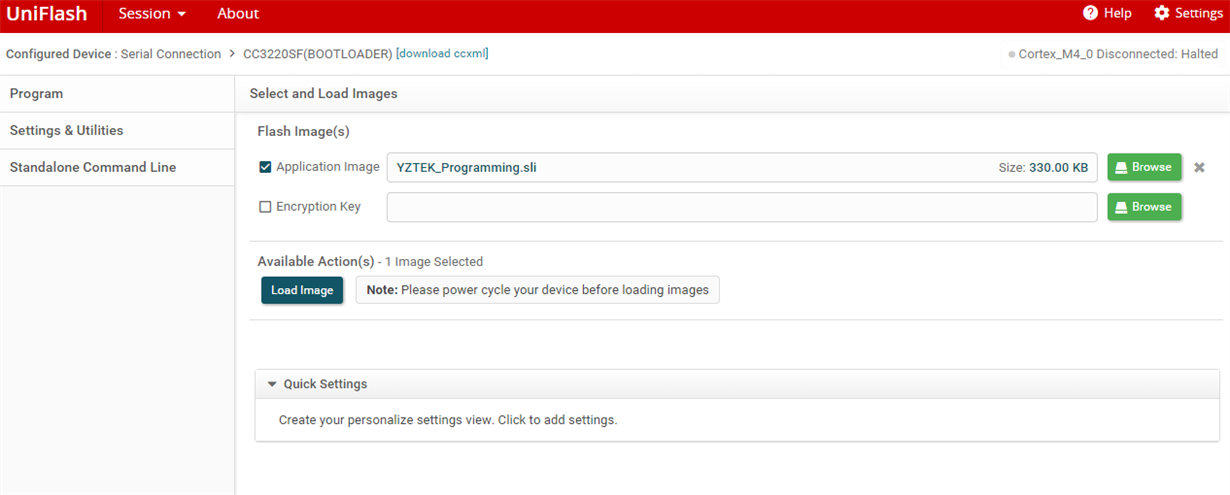Image resolution: width=1230 pixels, height=495 pixels.
Task: Open Settings & Utilities sidebar item
Action: 117,131
